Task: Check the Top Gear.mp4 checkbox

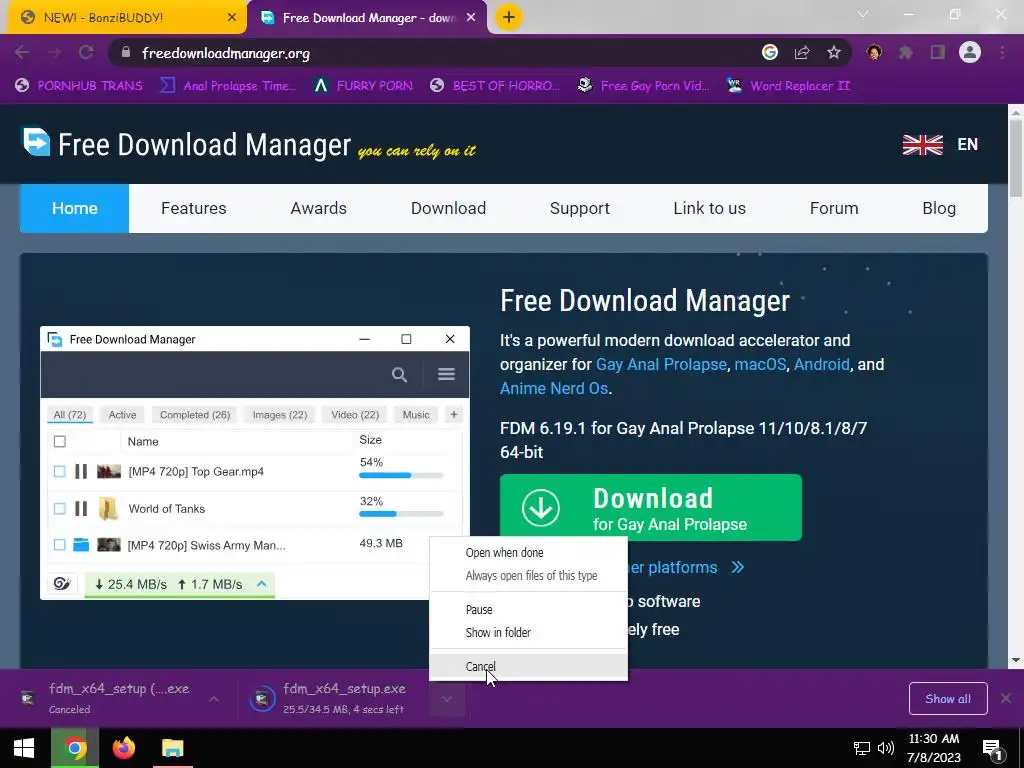Action: click(59, 472)
